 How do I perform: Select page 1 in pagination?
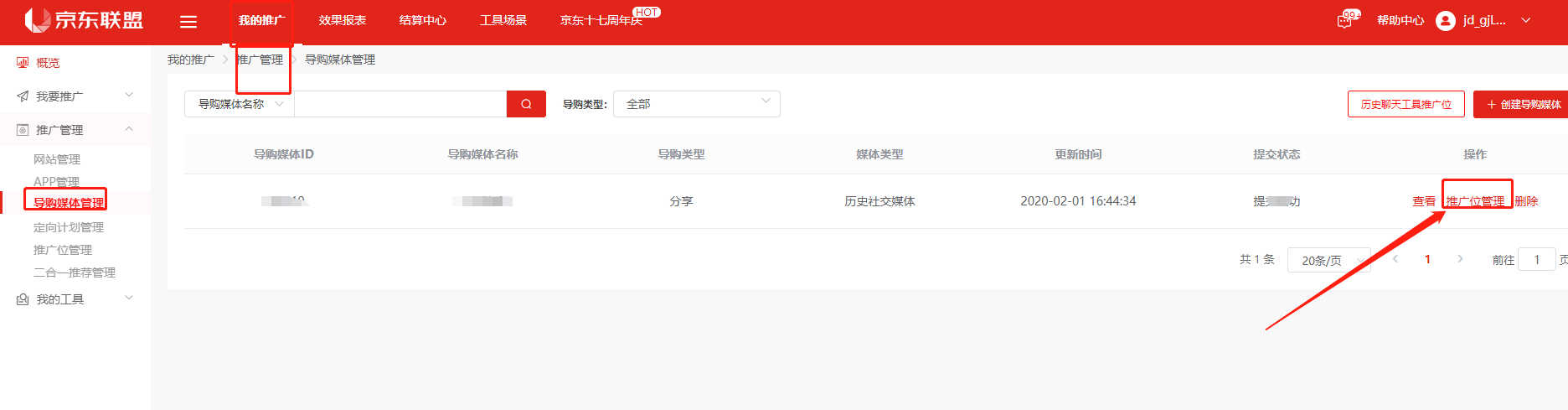pyautogui.click(x=1427, y=259)
